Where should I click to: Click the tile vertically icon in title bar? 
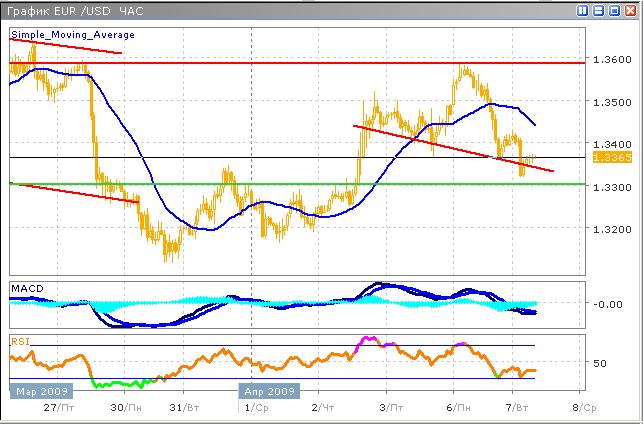(x=583, y=10)
